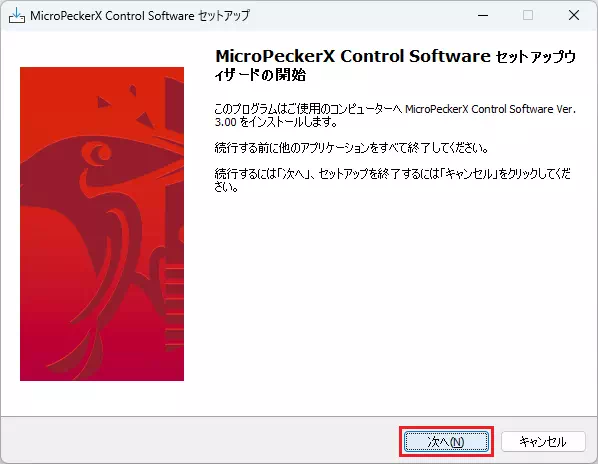Minimize the setup wizard window
598x464 pixels.
pos(483,16)
